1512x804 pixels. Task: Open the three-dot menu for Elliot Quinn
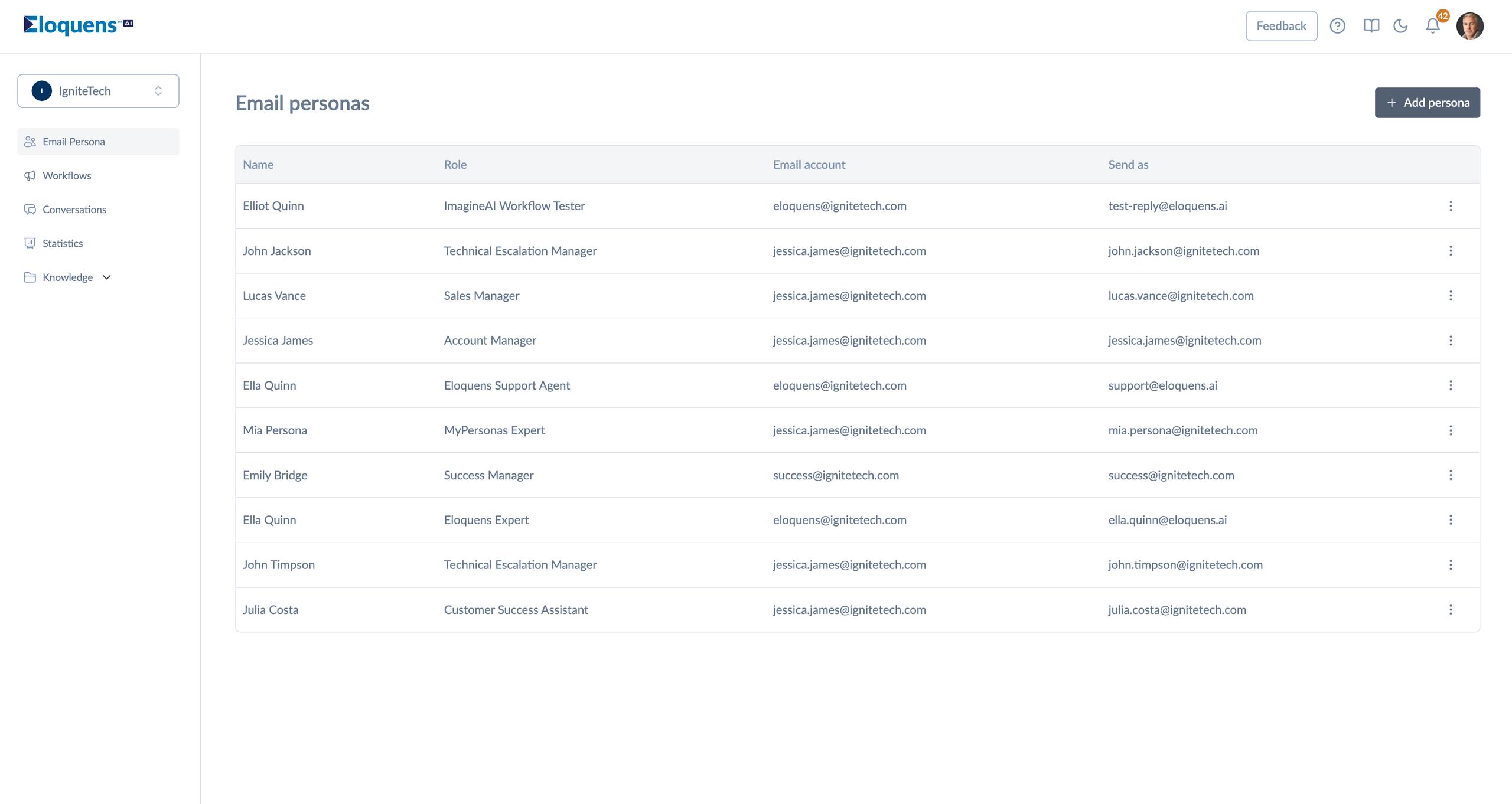coord(1451,206)
